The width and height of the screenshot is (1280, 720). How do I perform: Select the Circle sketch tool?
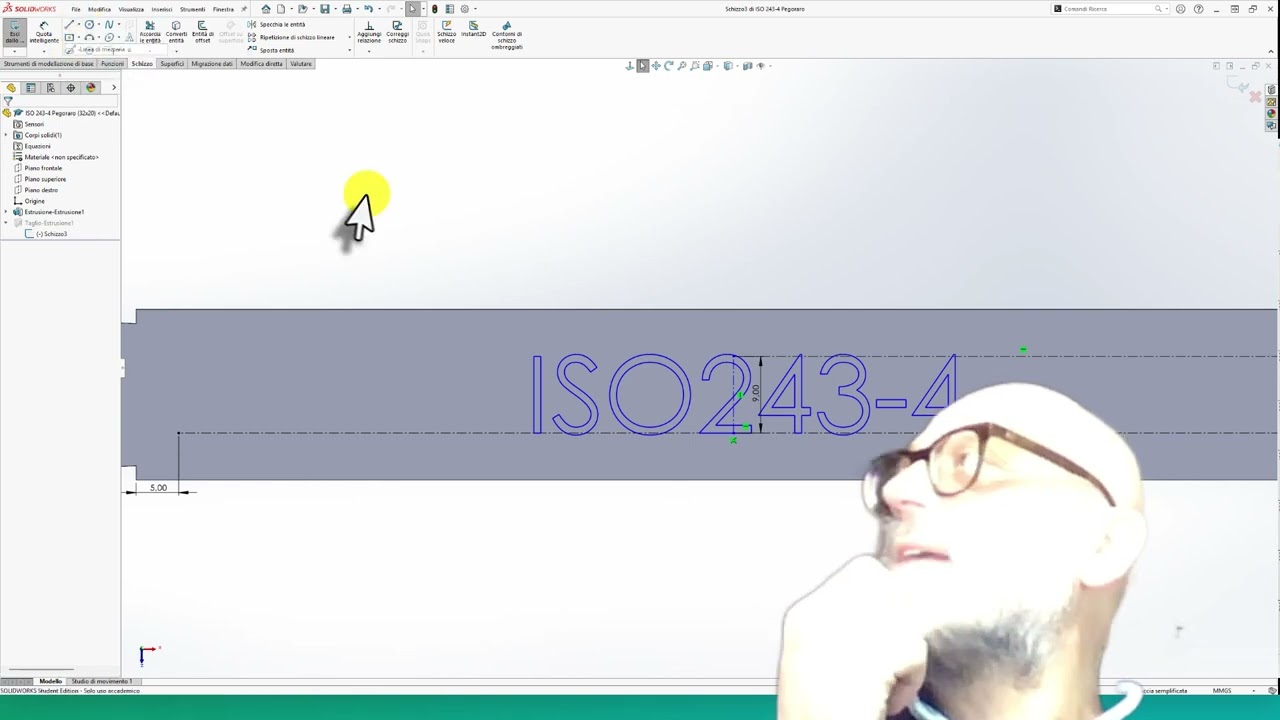pos(90,25)
